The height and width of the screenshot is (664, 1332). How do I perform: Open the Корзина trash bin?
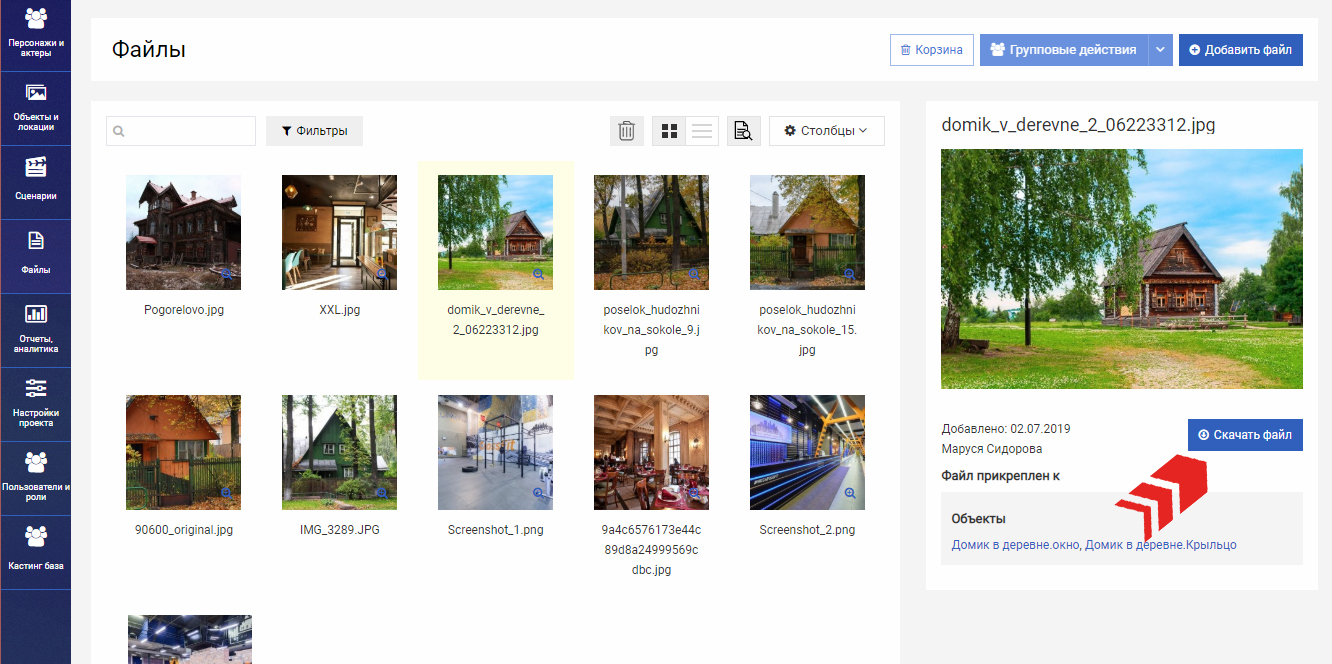[931, 50]
